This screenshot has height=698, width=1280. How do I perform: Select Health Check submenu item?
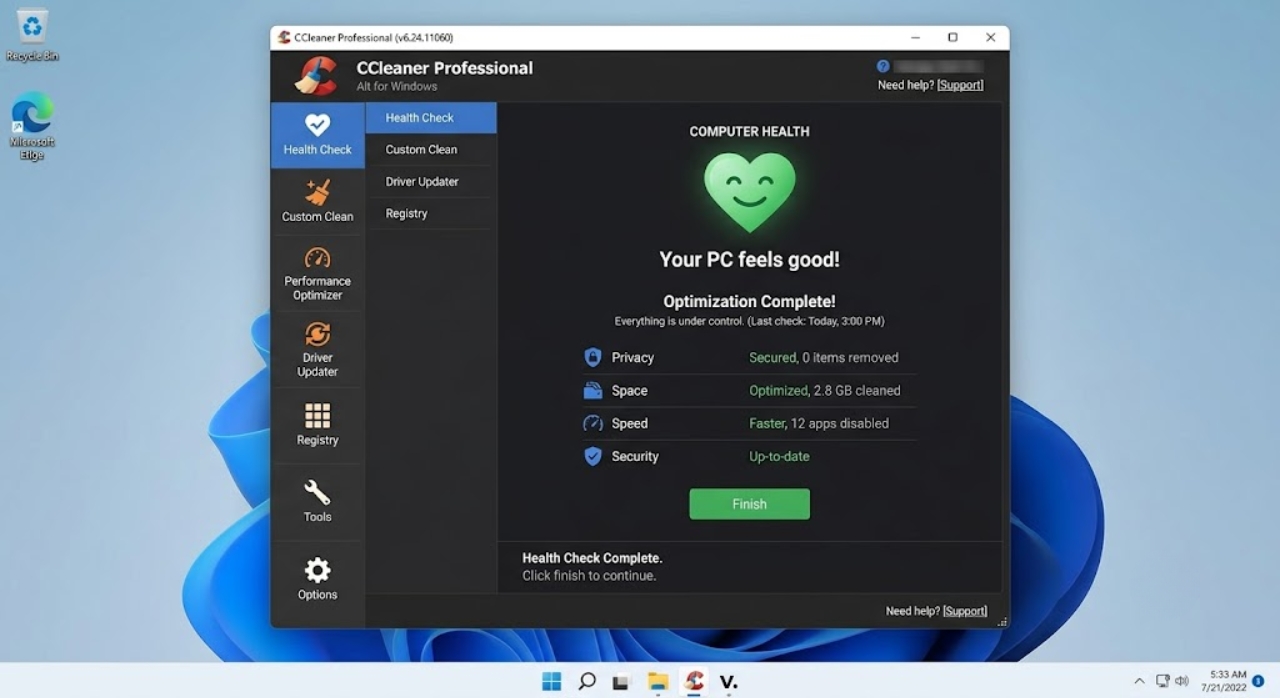pyautogui.click(x=431, y=118)
